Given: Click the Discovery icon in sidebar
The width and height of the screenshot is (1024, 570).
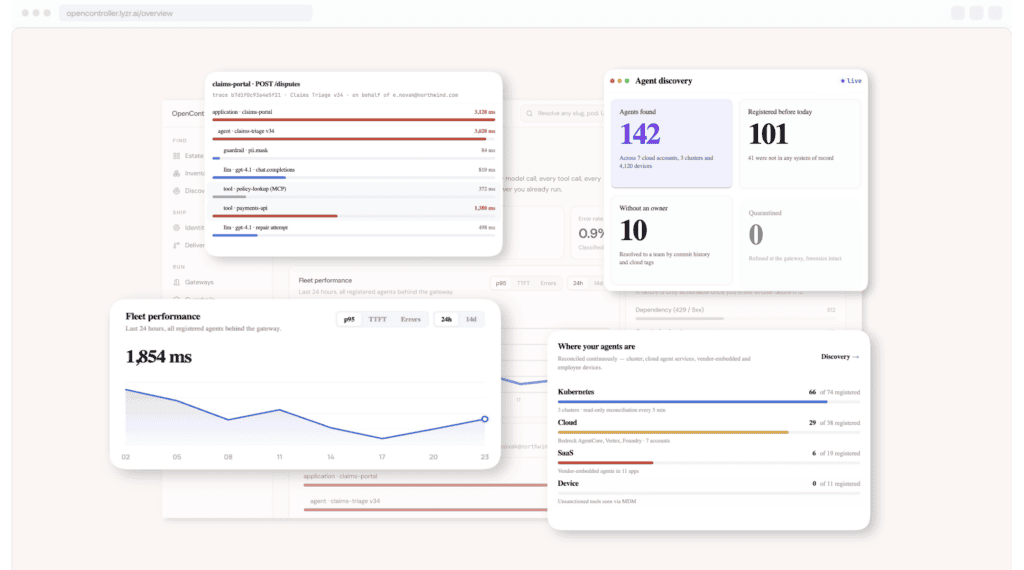Looking at the screenshot, I should pos(176,191).
